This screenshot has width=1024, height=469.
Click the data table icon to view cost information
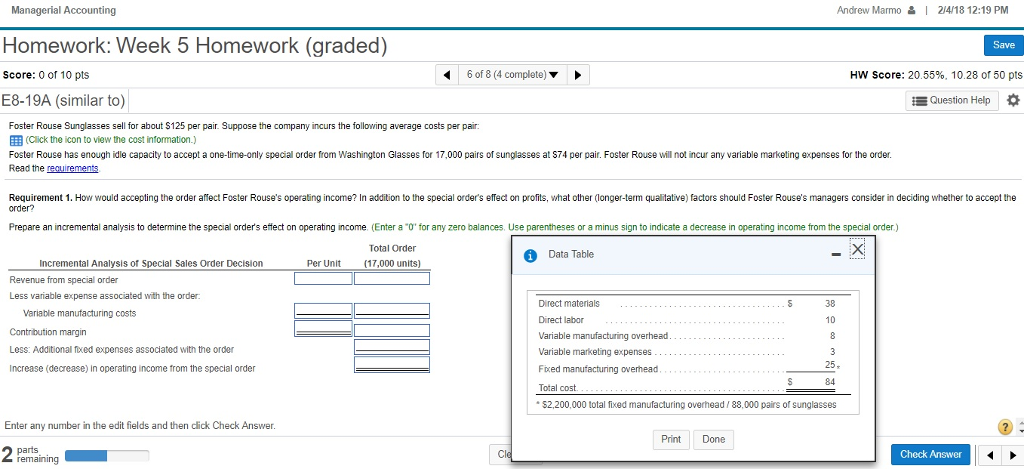[16, 140]
